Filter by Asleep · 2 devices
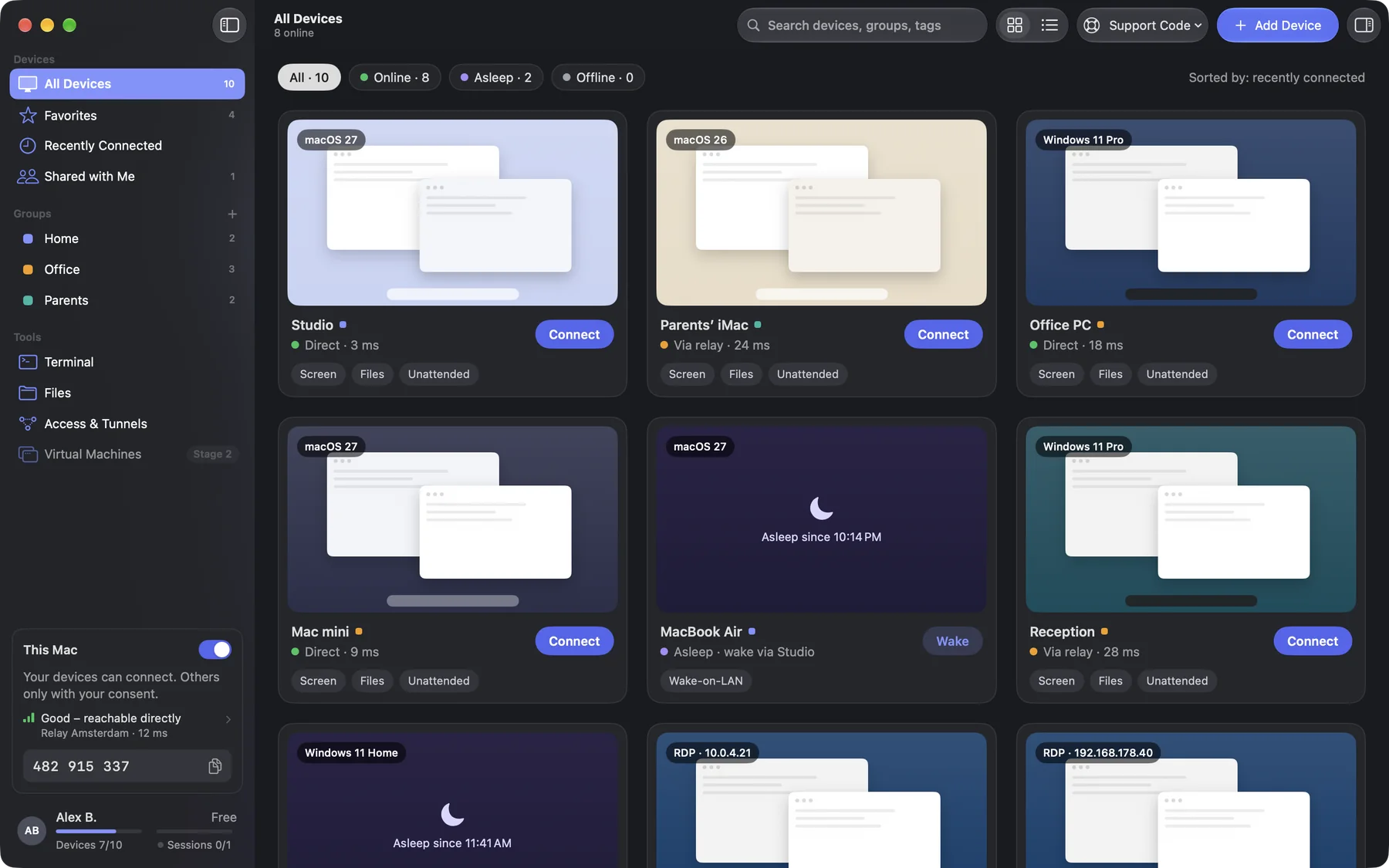Viewport: 1389px width, 868px height. click(x=496, y=77)
